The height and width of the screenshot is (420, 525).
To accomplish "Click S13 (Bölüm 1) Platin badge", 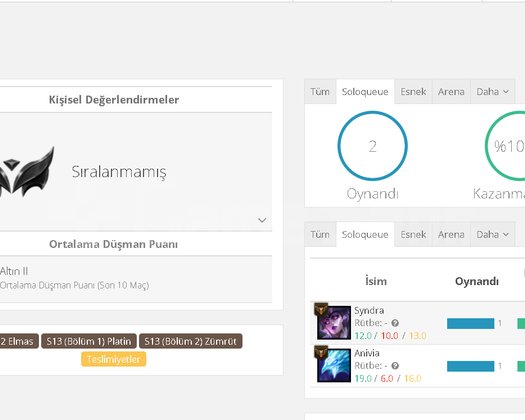I will click(89, 341).
